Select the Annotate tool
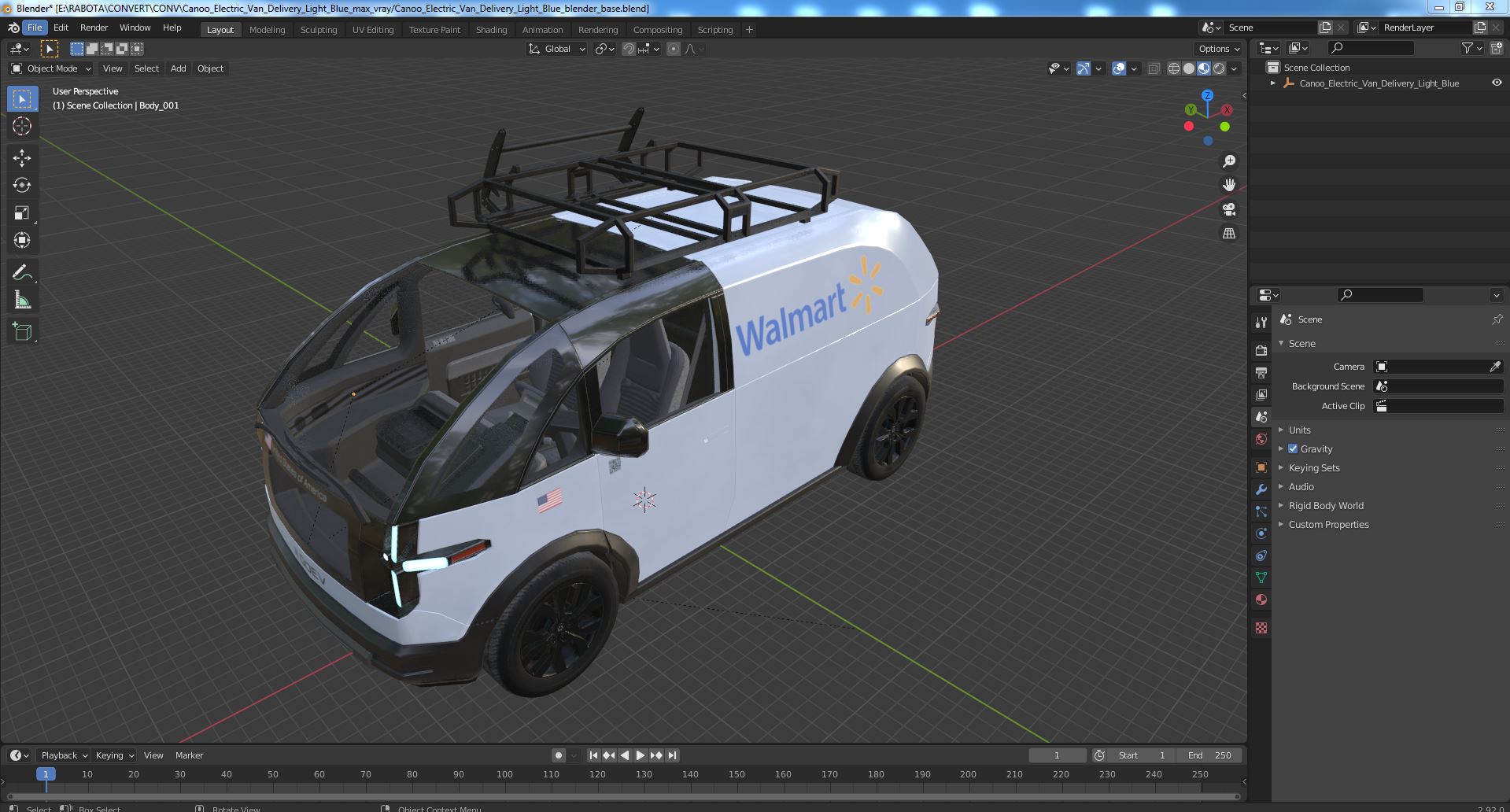This screenshot has width=1510, height=812. tap(22, 273)
